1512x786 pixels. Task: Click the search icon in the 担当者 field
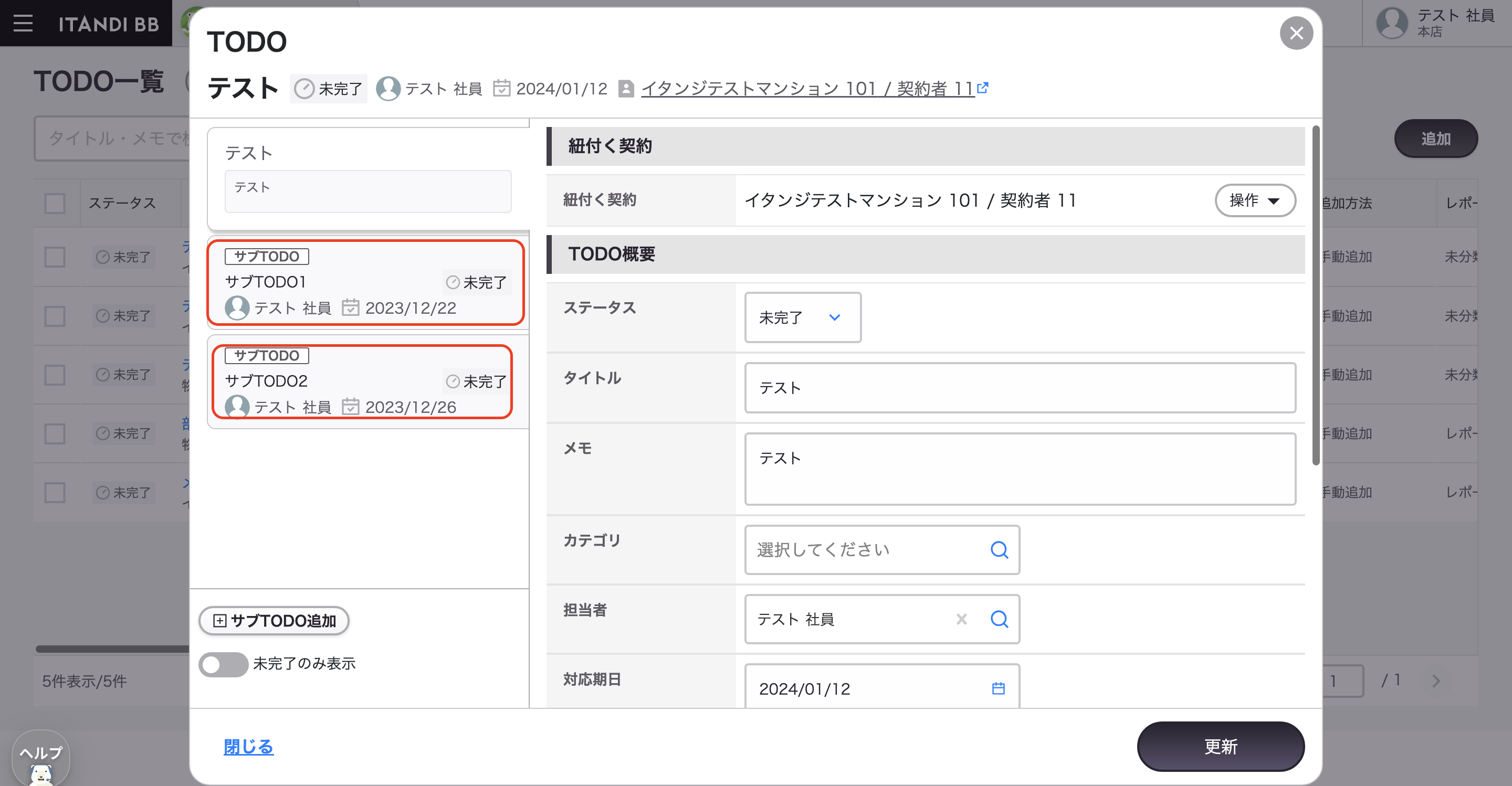point(999,619)
